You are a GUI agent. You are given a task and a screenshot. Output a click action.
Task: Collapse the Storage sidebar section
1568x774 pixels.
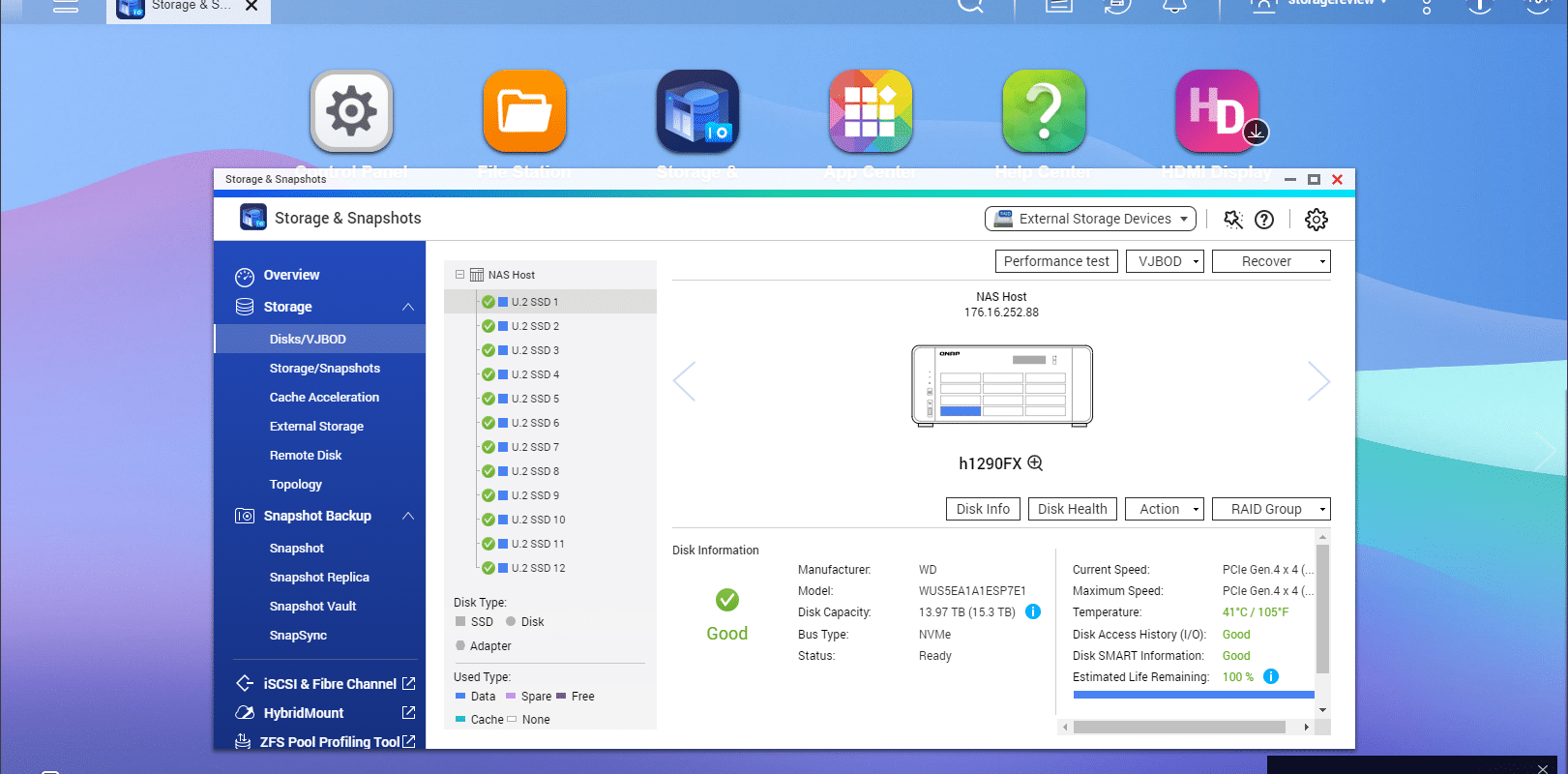(408, 307)
